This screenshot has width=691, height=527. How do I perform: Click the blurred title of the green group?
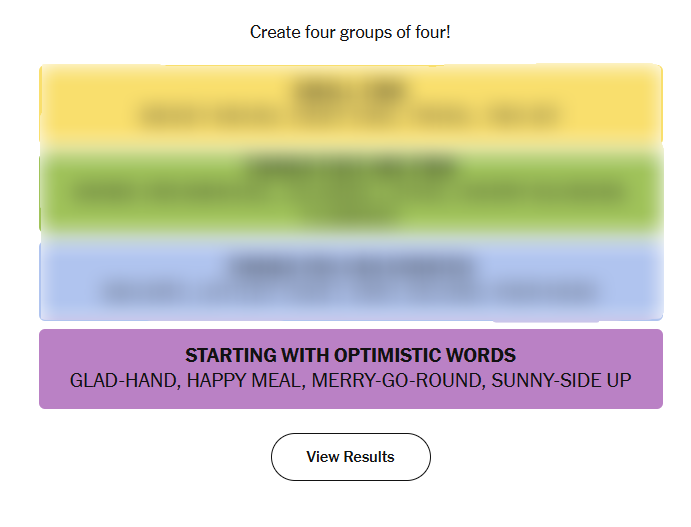(350, 166)
